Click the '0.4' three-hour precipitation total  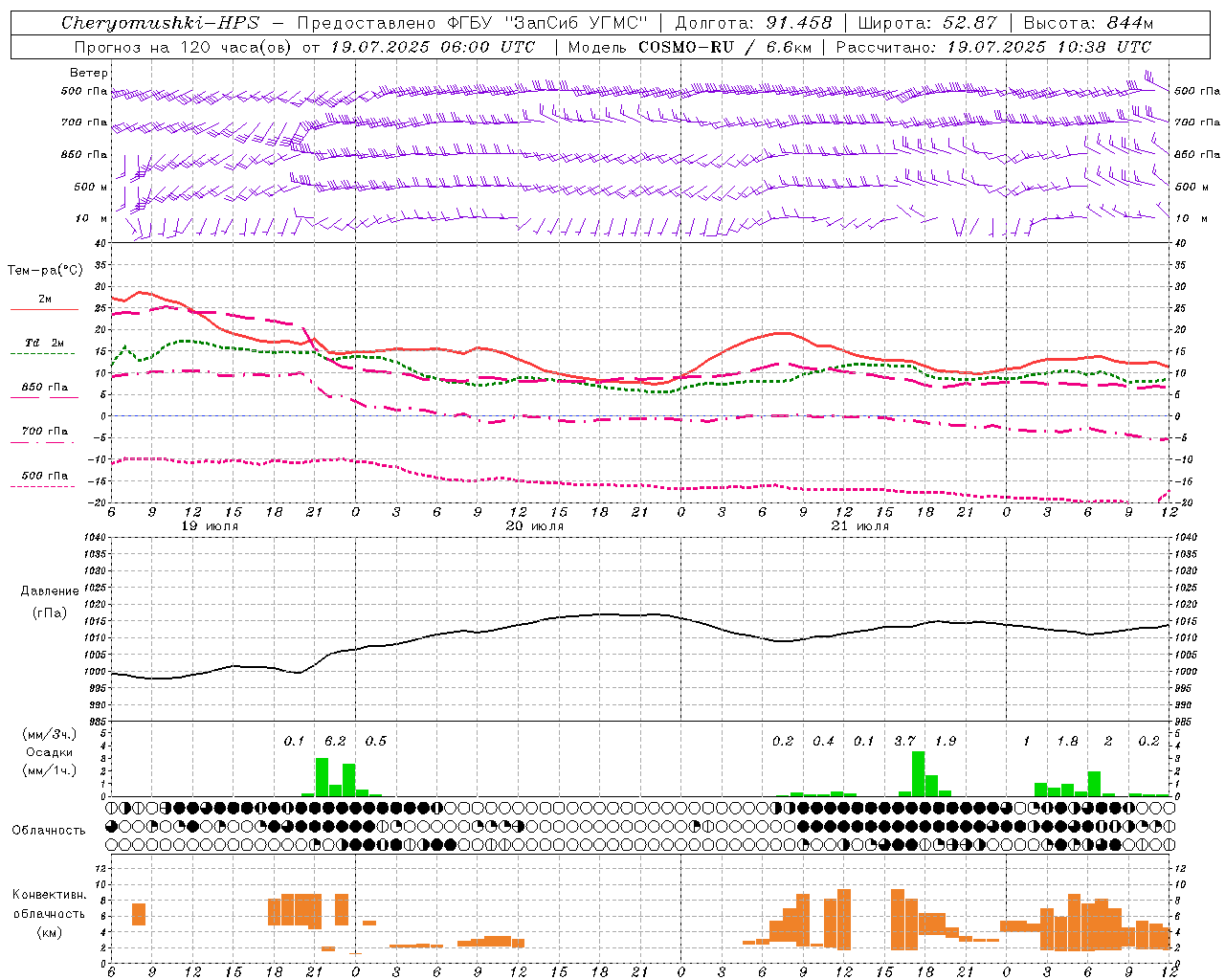click(823, 742)
